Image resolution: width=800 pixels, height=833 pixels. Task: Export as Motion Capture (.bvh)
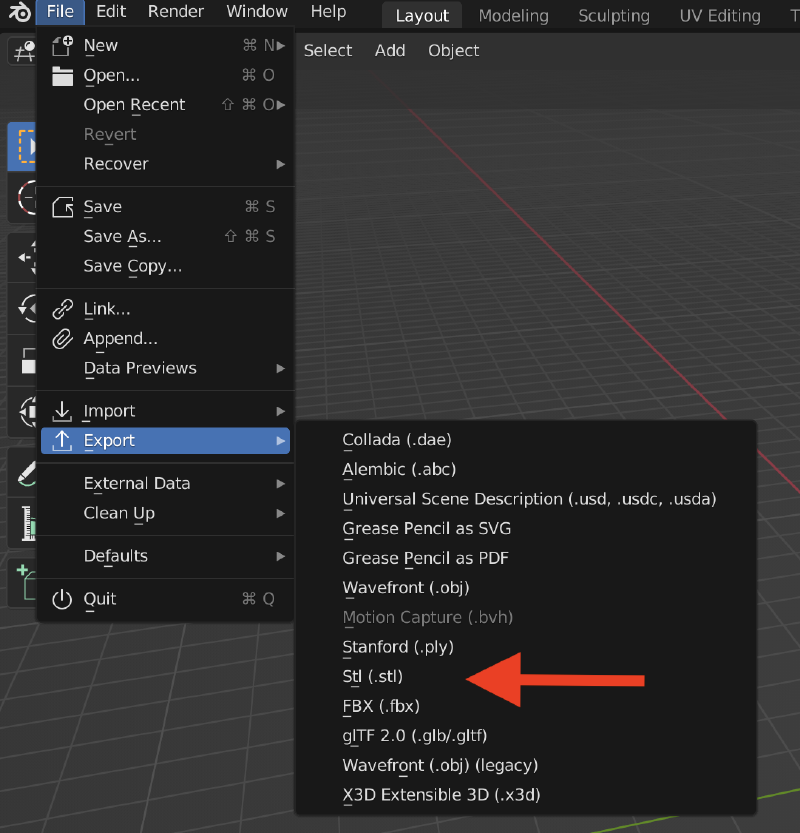[525, 618]
